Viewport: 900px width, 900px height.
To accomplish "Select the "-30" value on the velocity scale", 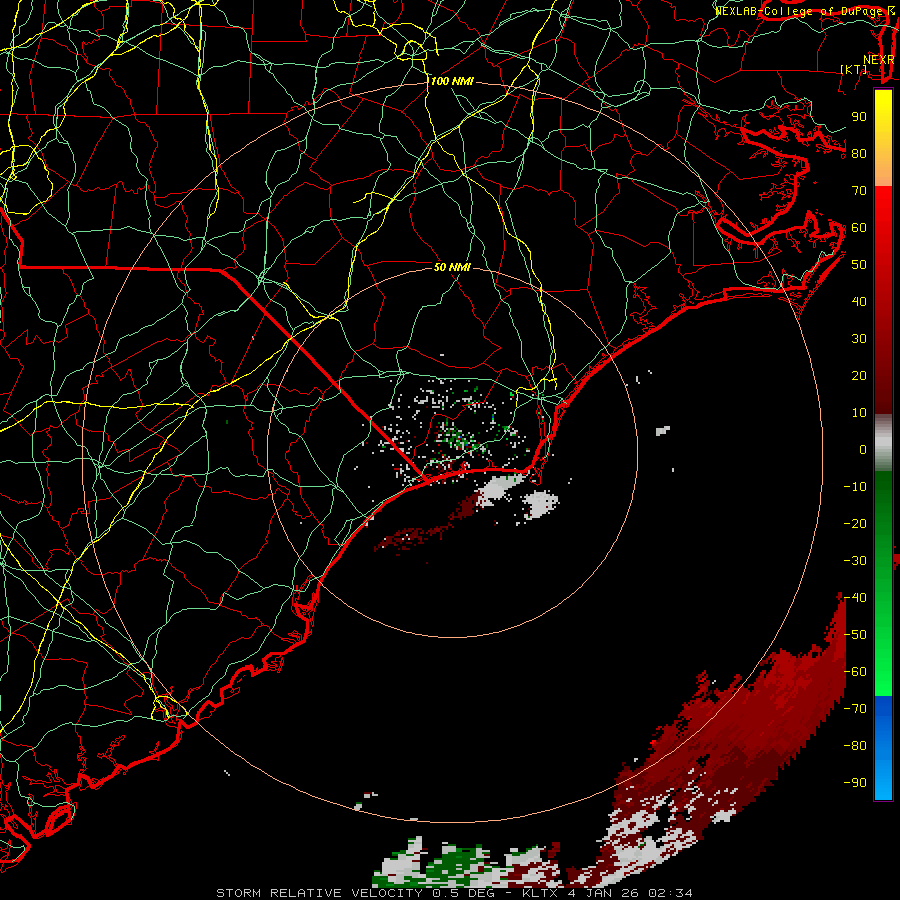I will (x=855, y=561).
